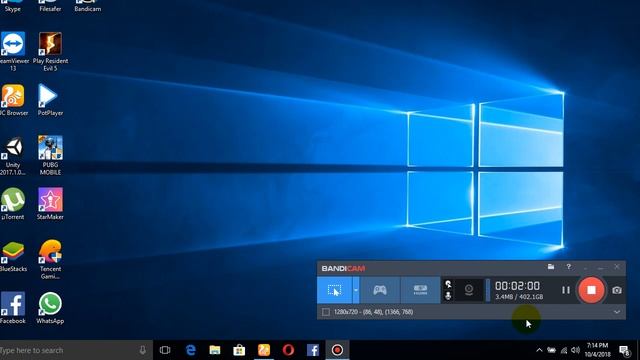Open TeamViewer 13 desktop shortcut
This screenshot has height=360, width=640.
tap(13, 52)
